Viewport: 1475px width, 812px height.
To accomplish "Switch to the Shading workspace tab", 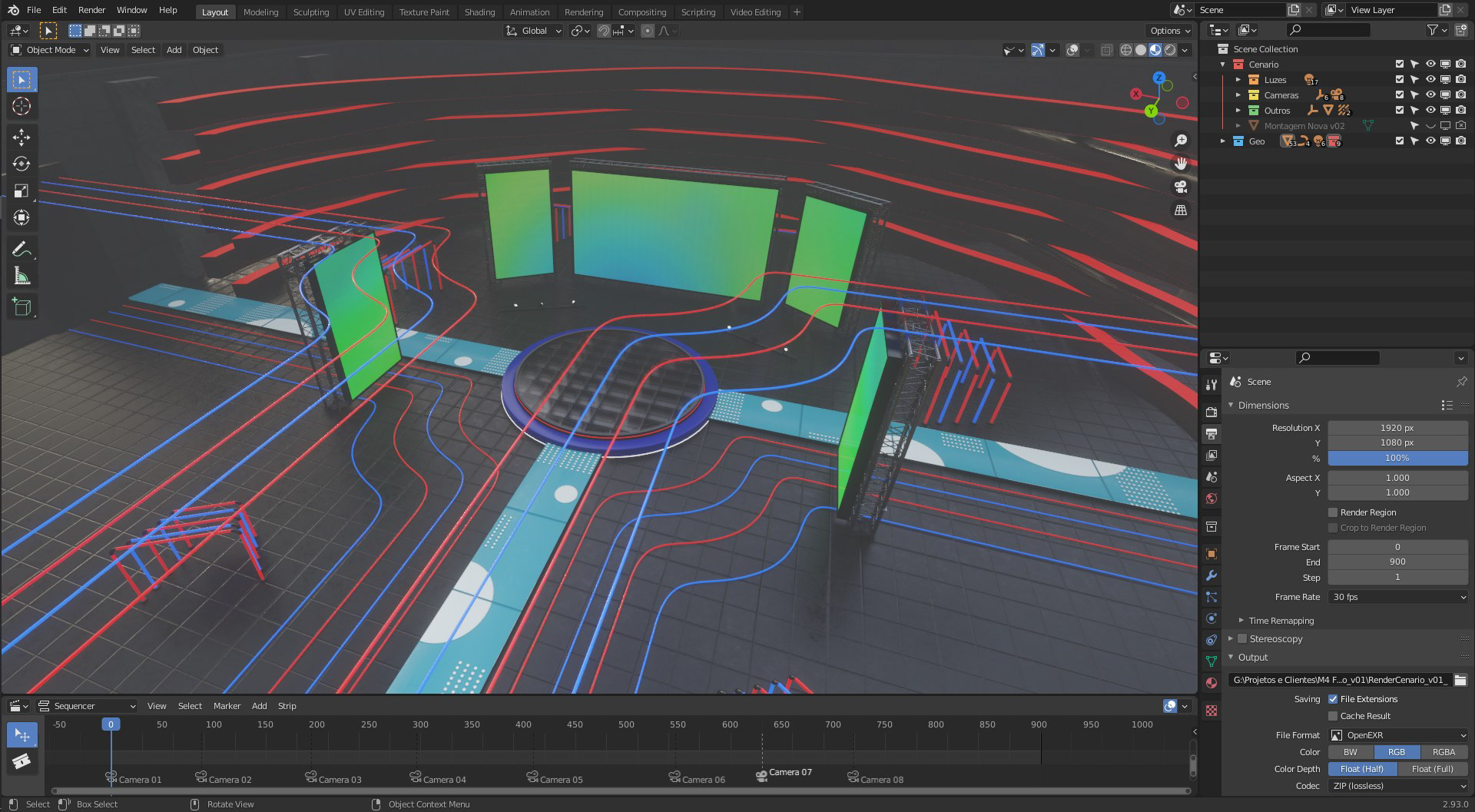I will click(x=479, y=12).
